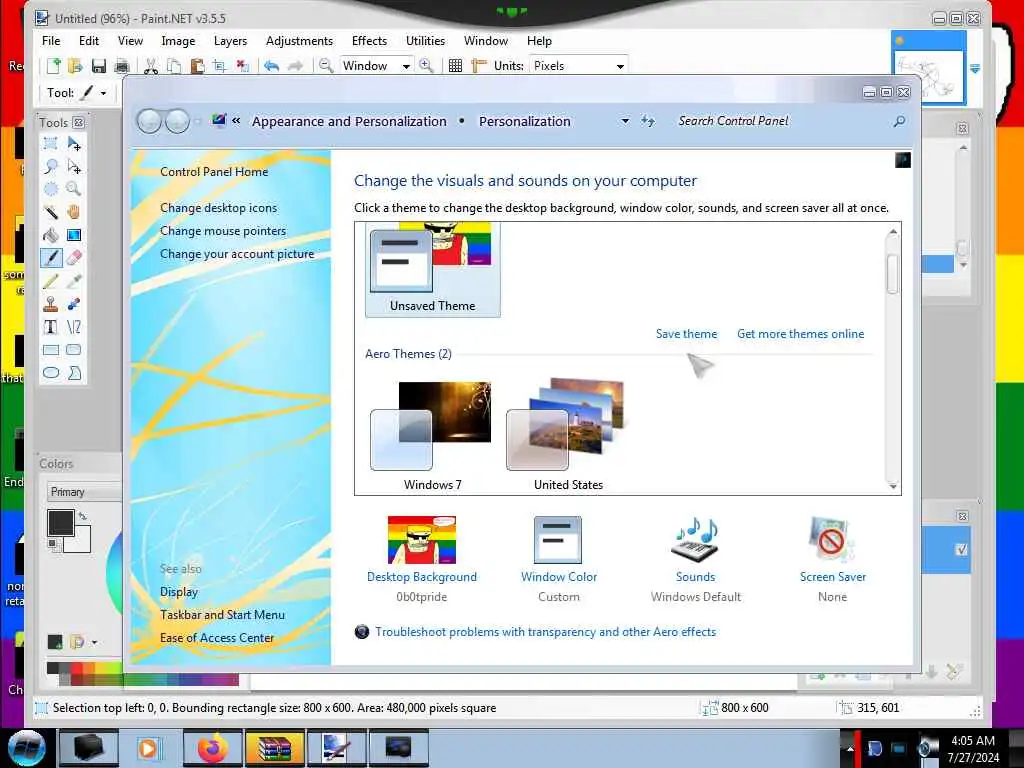Open Change desktop icons link
This screenshot has width=1024, height=768.
218,208
